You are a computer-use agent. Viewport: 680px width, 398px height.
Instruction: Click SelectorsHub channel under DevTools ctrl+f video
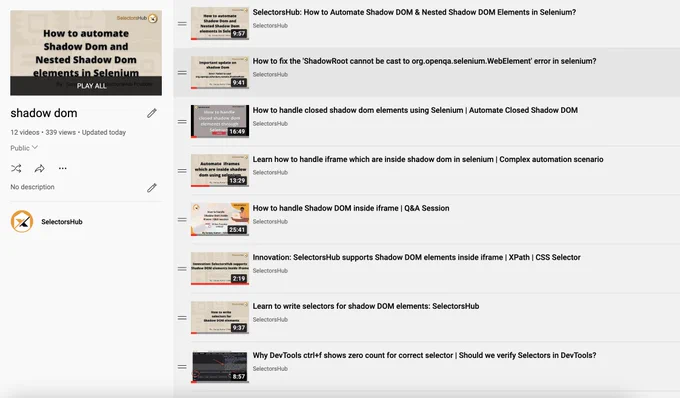(270, 369)
